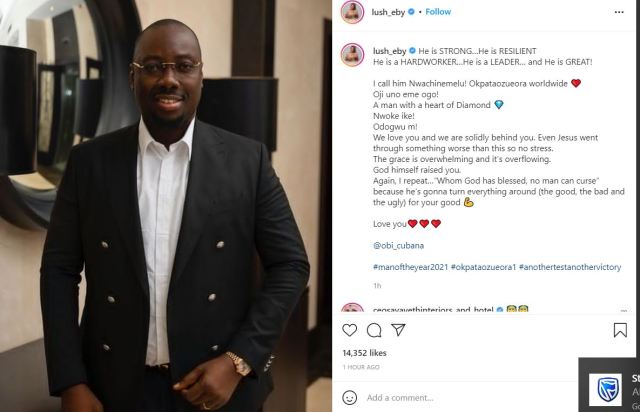
Task: Follow the lush_eby account
Action: 438,12
